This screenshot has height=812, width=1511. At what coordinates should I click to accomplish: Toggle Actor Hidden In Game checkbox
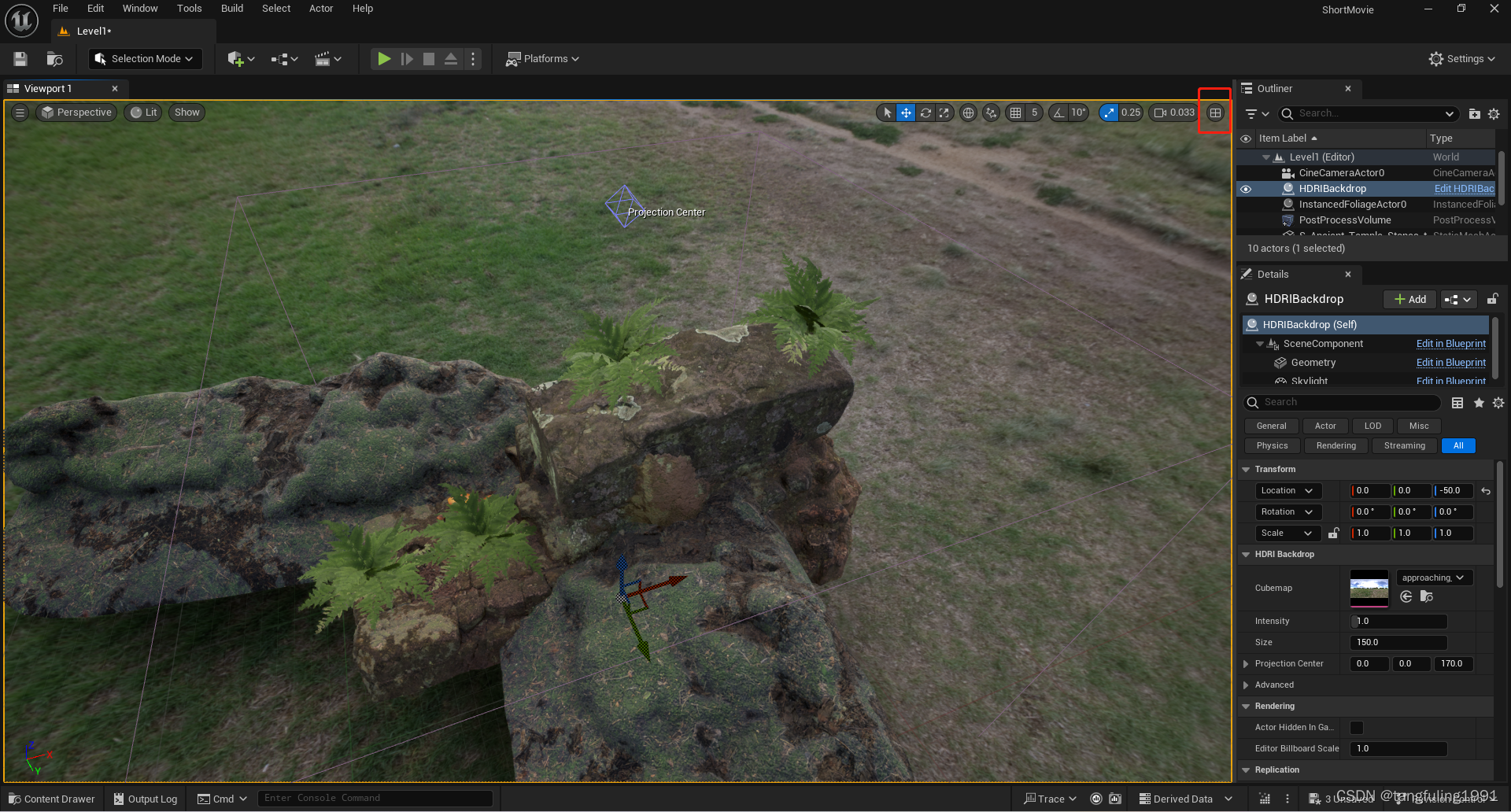coord(1357,728)
